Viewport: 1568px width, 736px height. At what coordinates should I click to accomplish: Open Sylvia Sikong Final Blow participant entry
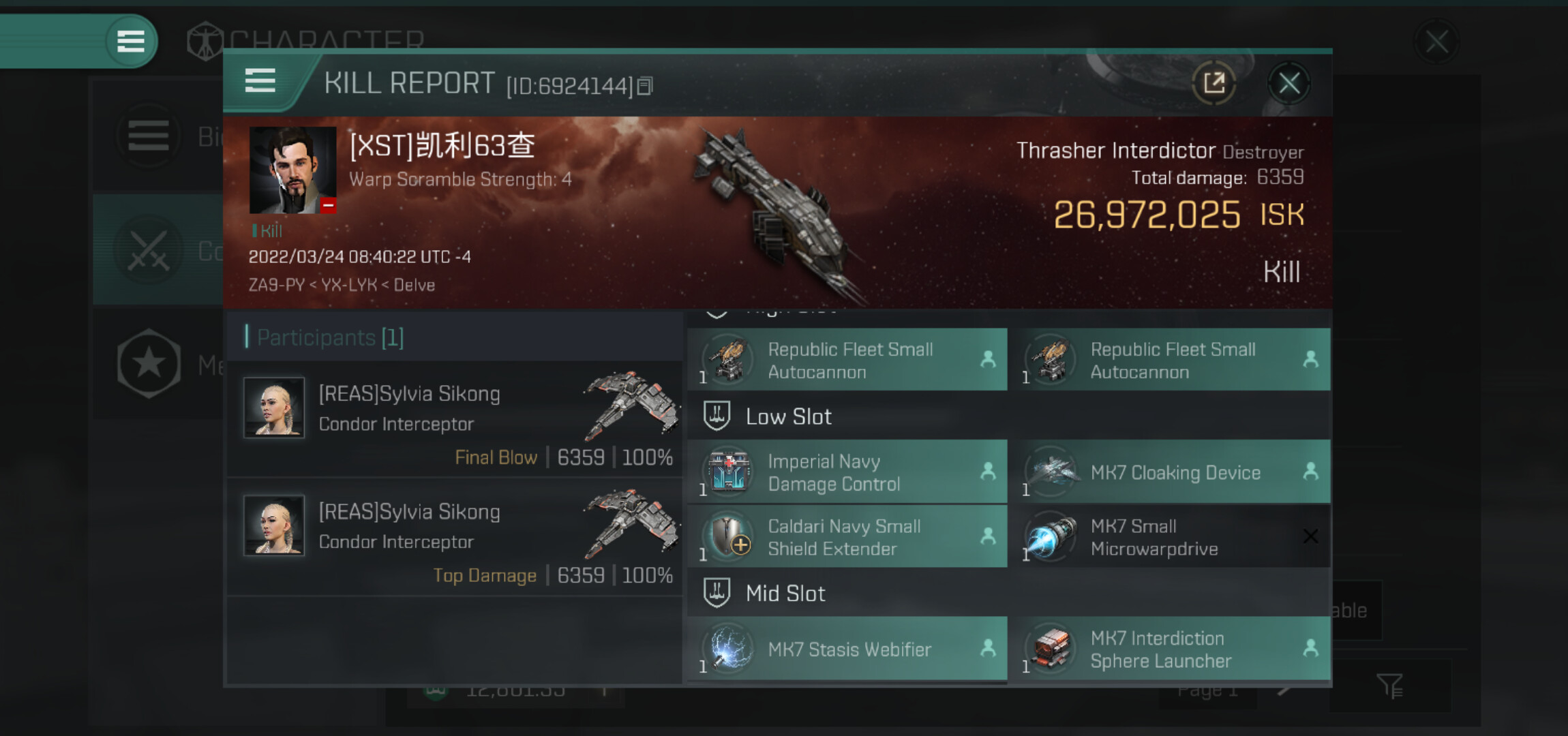pos(455,420)
